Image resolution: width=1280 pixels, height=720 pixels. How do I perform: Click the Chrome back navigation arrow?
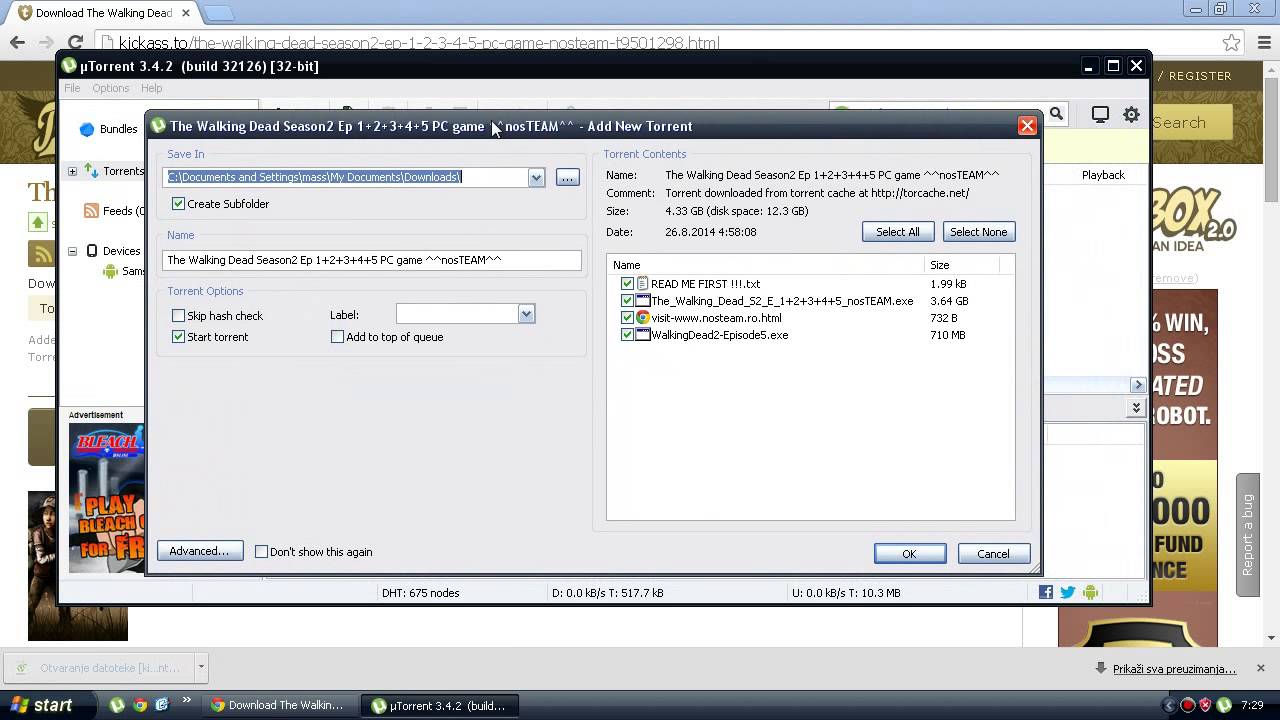17,42
